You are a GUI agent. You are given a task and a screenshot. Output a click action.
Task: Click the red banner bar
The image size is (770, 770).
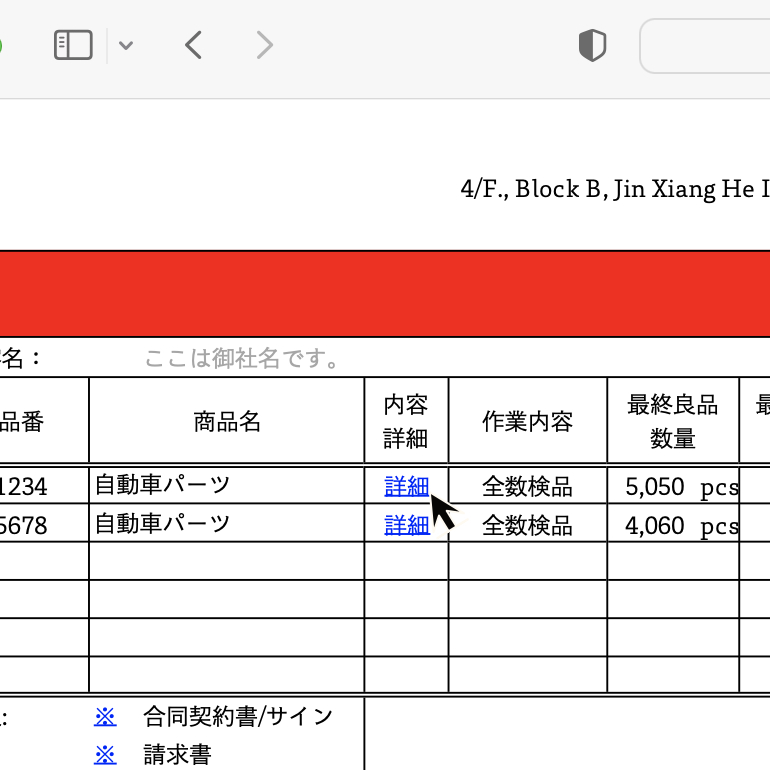(385, 294)
